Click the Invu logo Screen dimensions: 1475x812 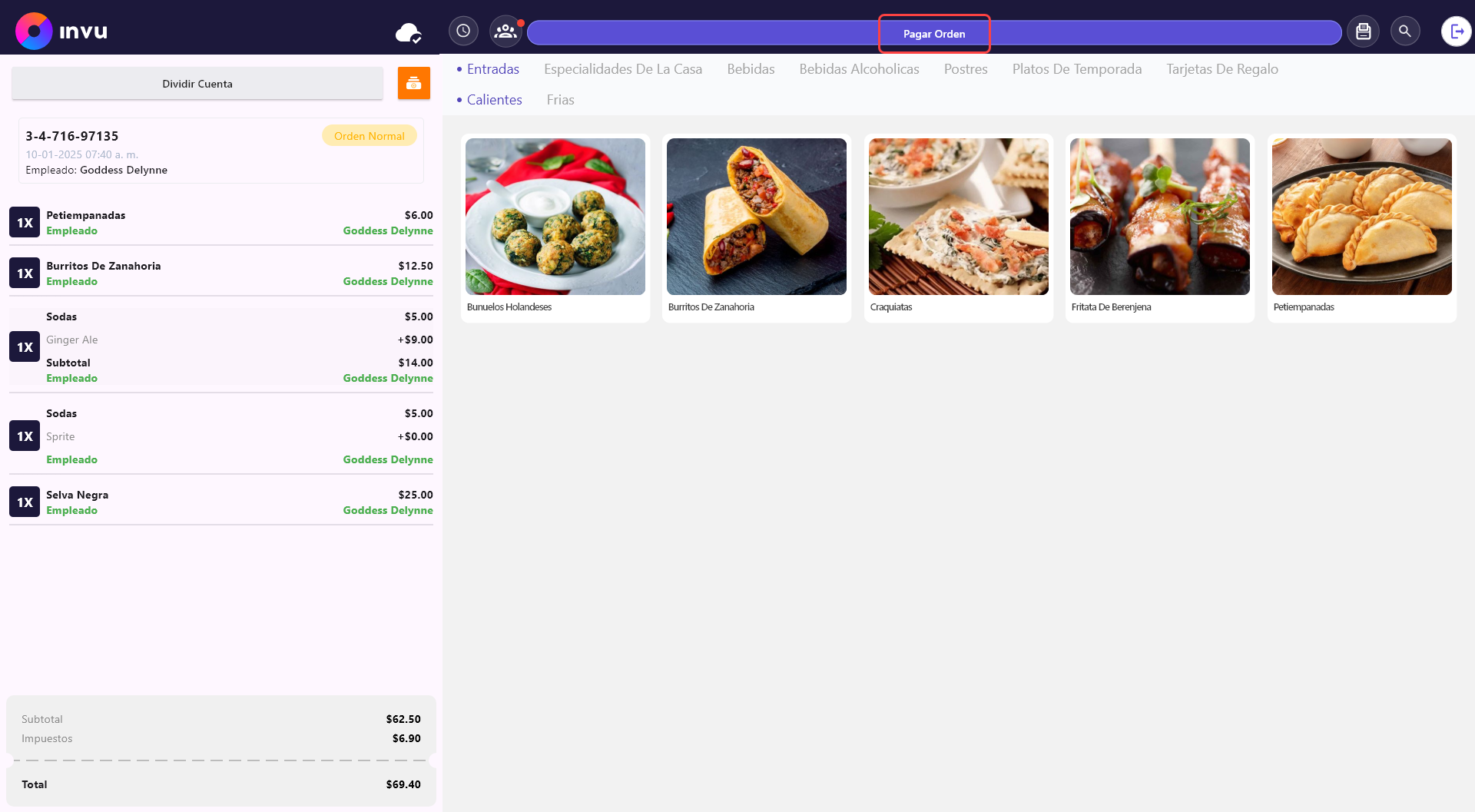tap(61, 31)
